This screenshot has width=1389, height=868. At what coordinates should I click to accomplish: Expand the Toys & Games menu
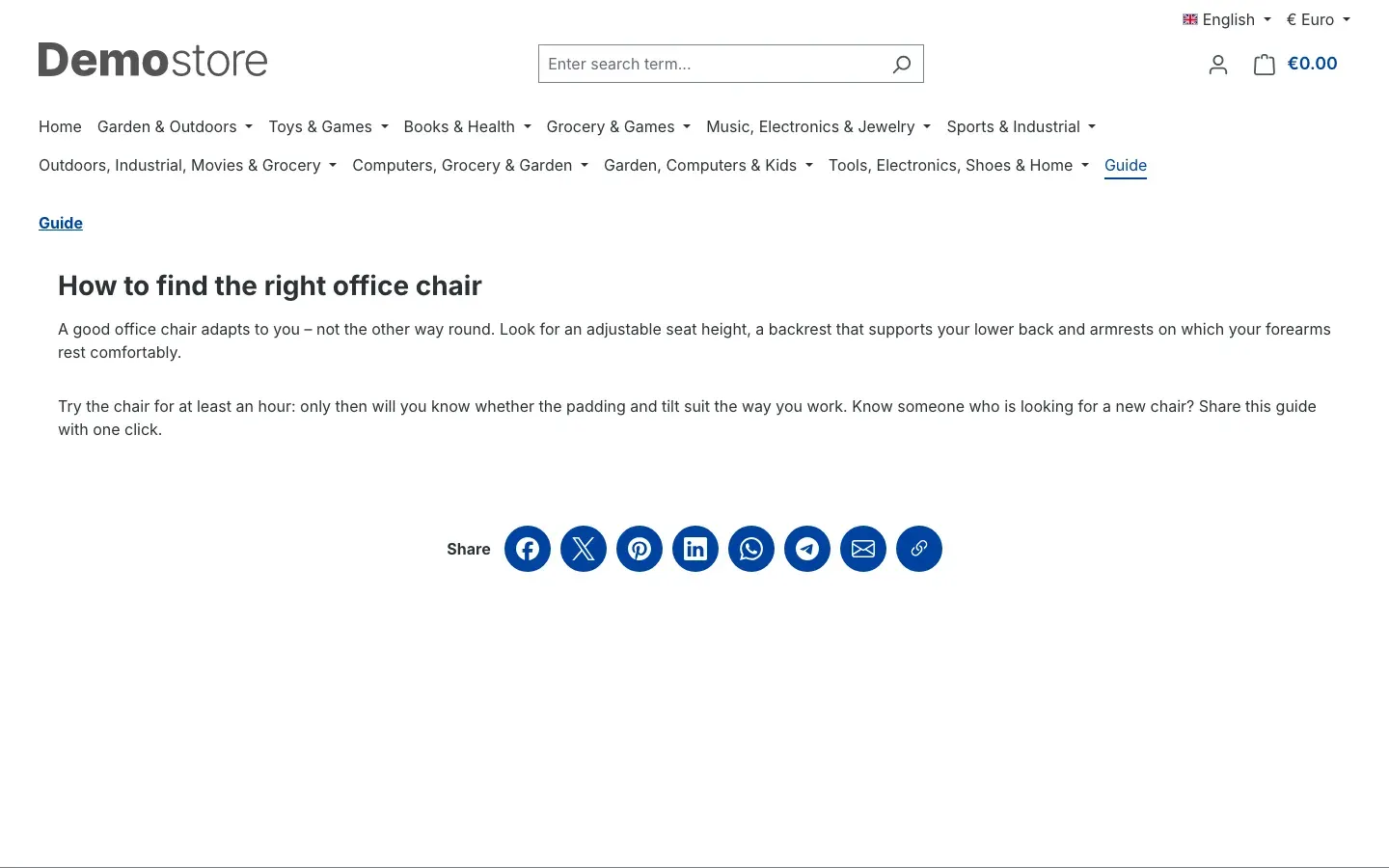tap(328, 126)
